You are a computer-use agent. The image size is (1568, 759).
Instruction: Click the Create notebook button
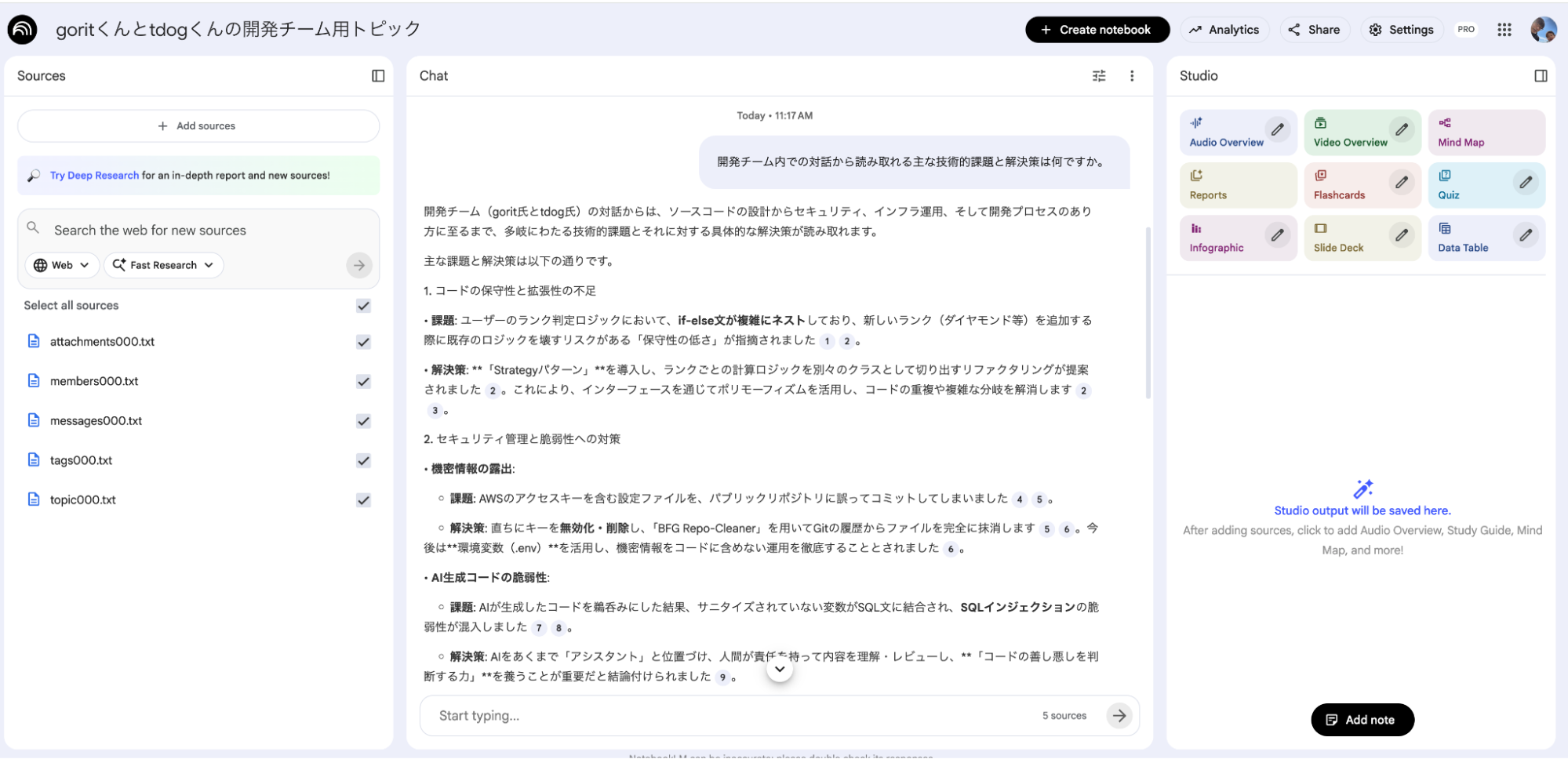tap(1097, 30)
